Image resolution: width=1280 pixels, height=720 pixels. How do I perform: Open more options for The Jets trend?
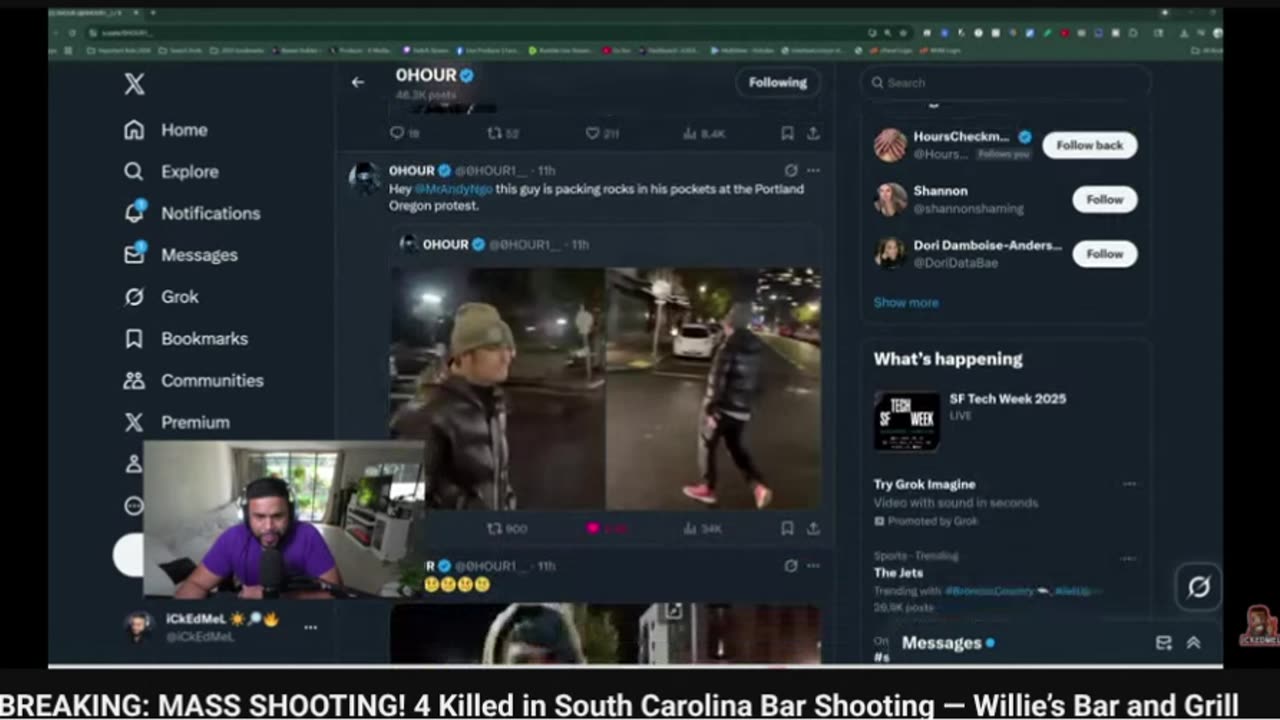click(1129, 558)
